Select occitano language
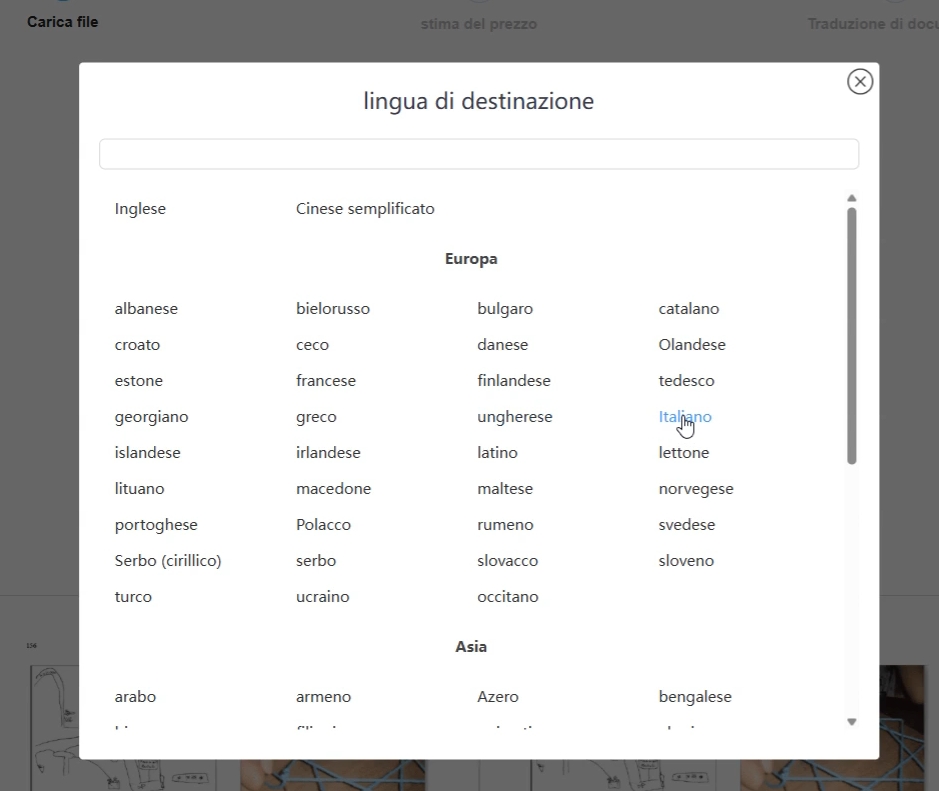The image size is (939, 791). click(508, 596)
